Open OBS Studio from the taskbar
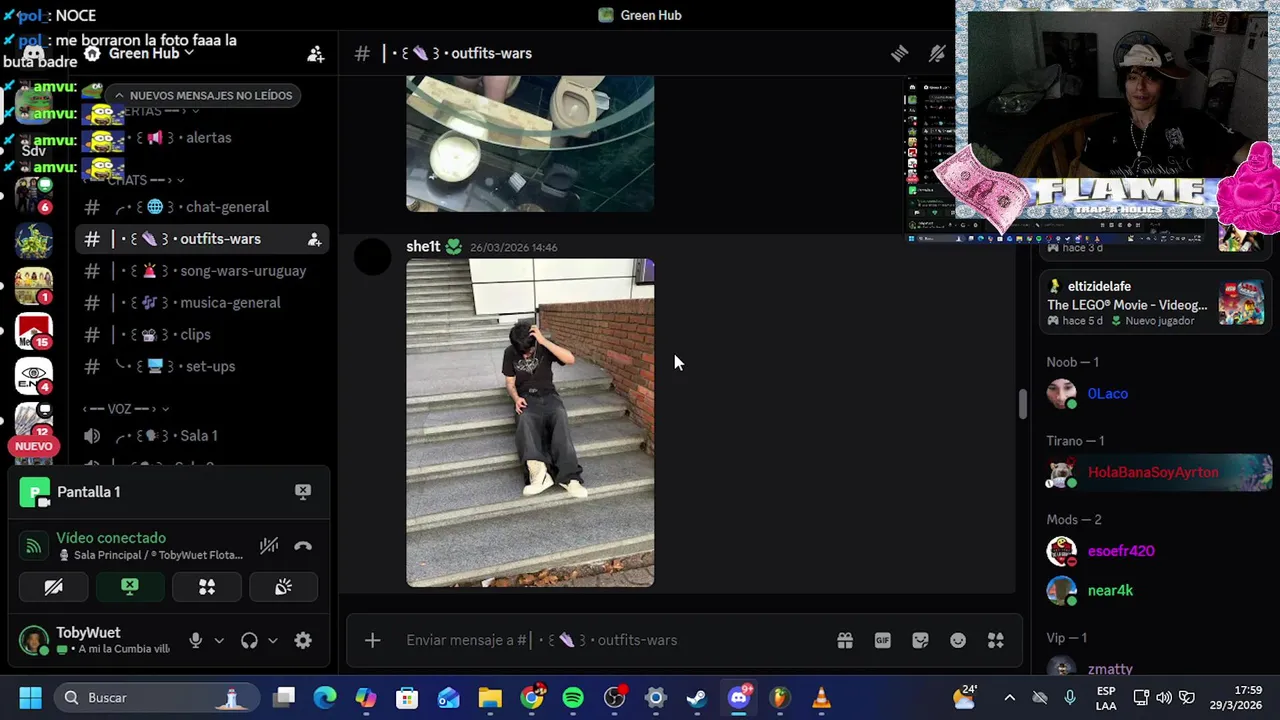This screenshot has height=720, width=1280. [x=614, y=697]
